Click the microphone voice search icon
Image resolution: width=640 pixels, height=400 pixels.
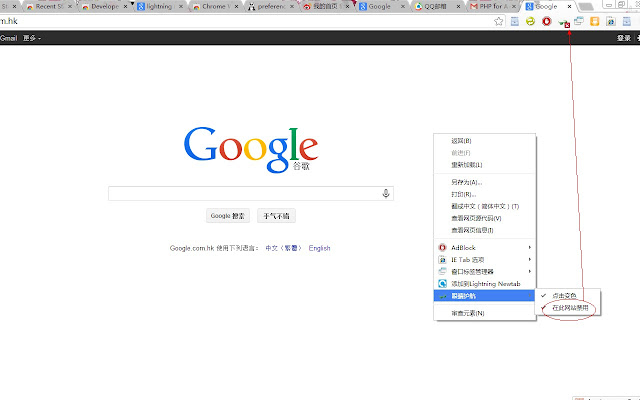[386, 193]
